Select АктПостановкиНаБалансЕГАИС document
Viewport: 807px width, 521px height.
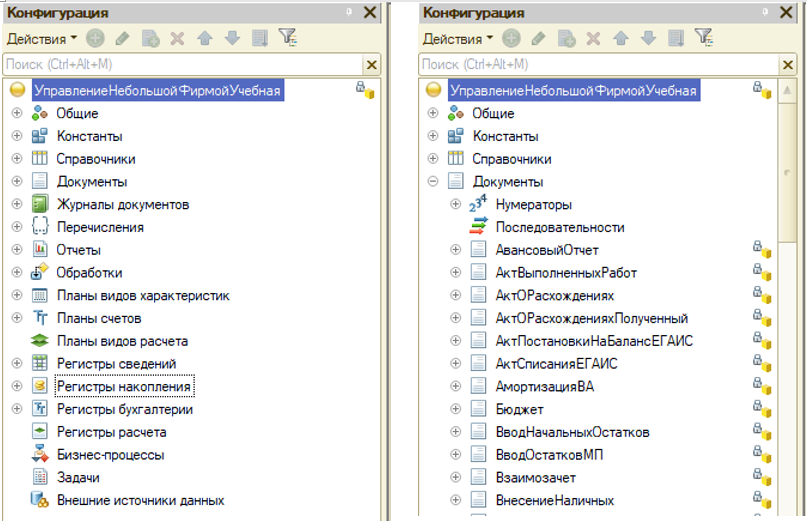(x=594, y=341)
